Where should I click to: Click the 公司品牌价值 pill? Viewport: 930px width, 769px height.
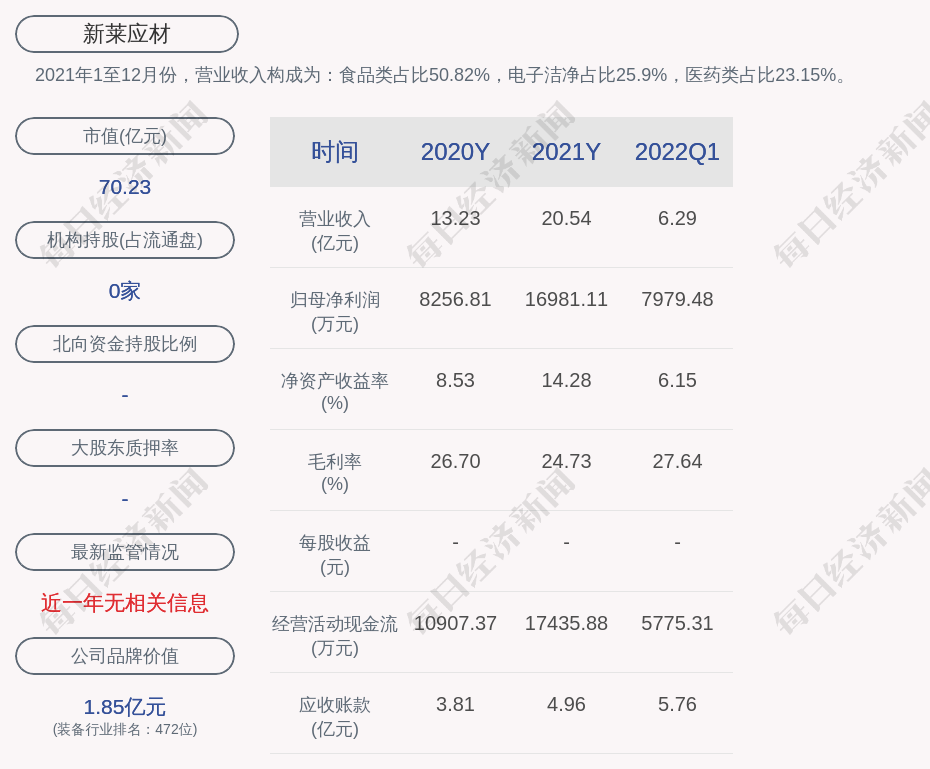125,656
